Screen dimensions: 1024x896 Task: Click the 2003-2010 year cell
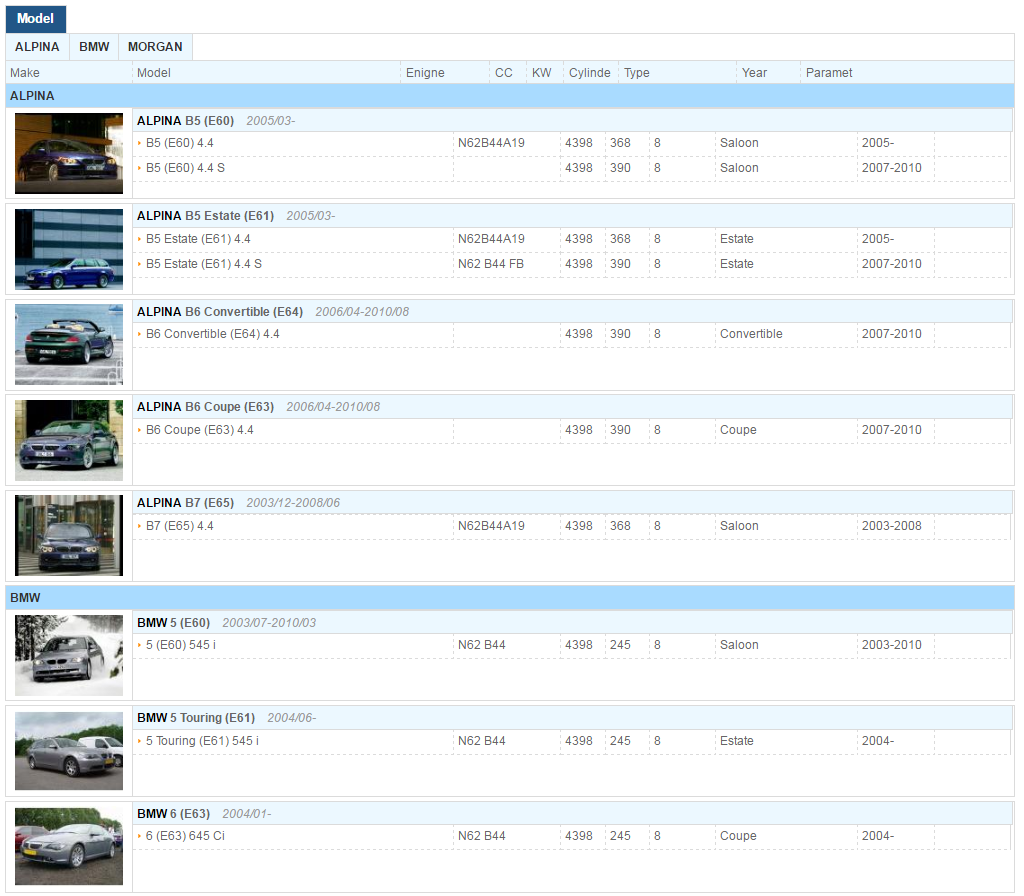click(x=891, y=645)
